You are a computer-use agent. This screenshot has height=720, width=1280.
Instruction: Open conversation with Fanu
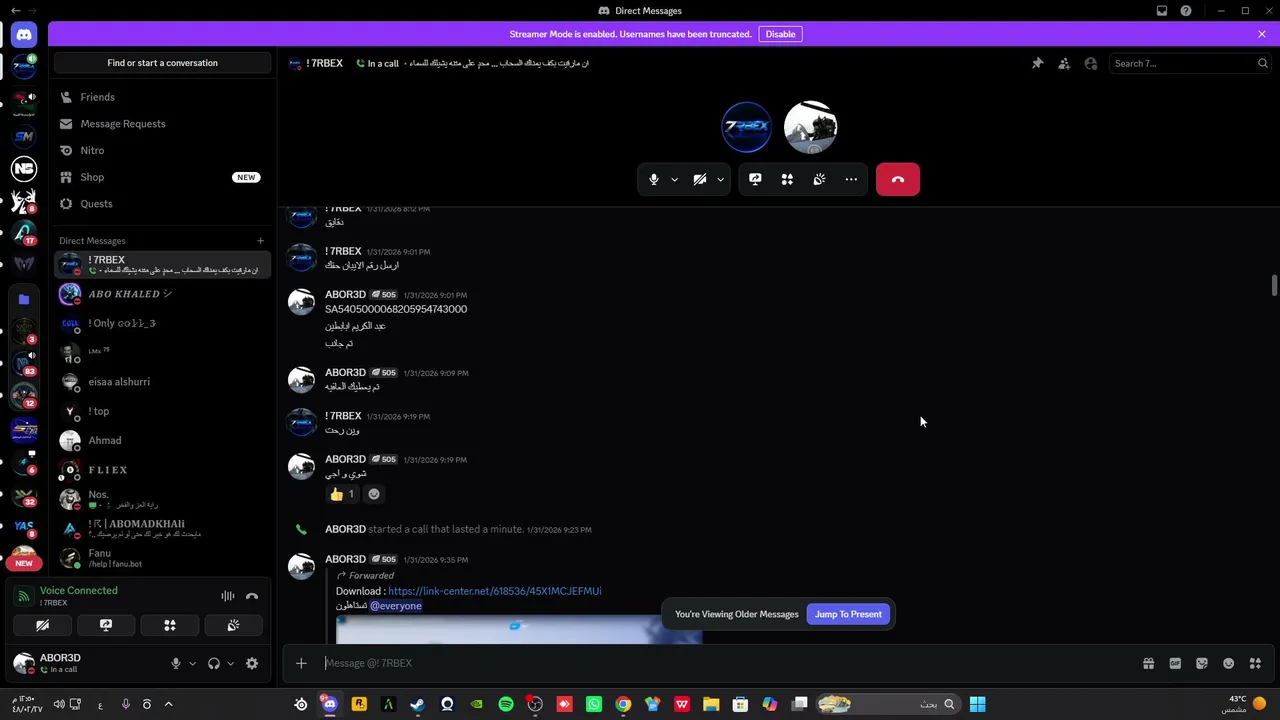pyautogui.click(x=163, y=558)
